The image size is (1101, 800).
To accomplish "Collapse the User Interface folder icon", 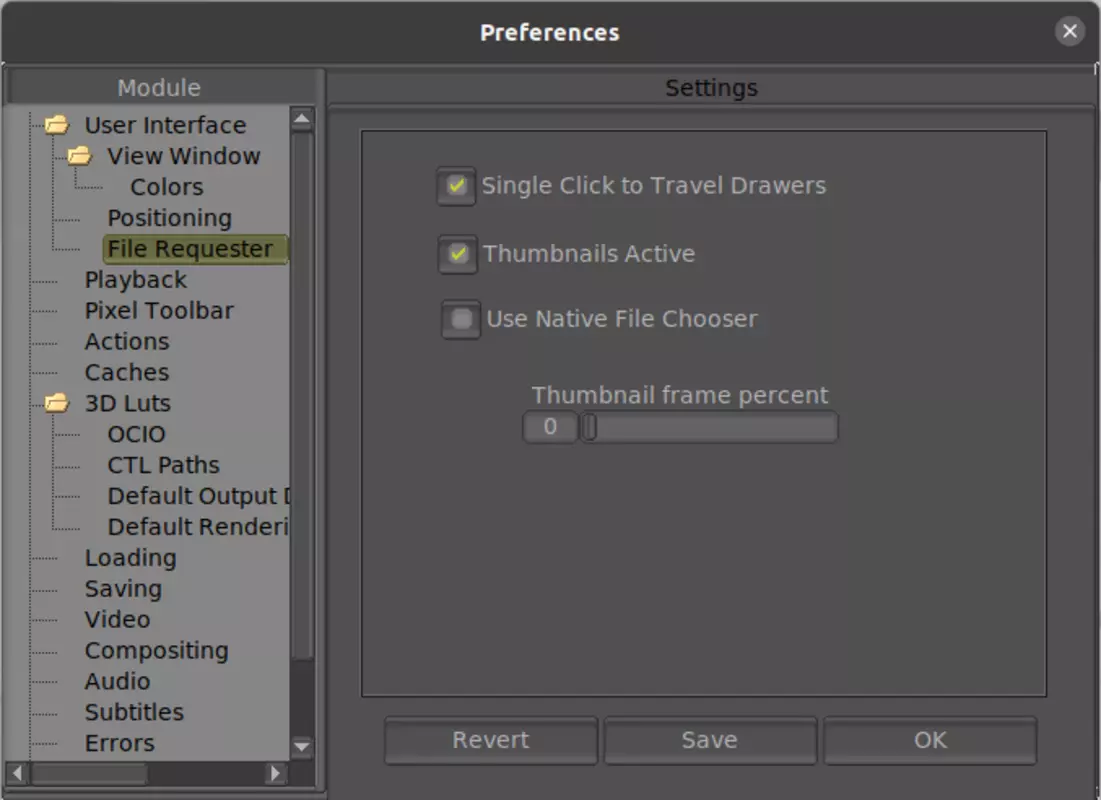I will pyautogui.click(x=57, y=125).
